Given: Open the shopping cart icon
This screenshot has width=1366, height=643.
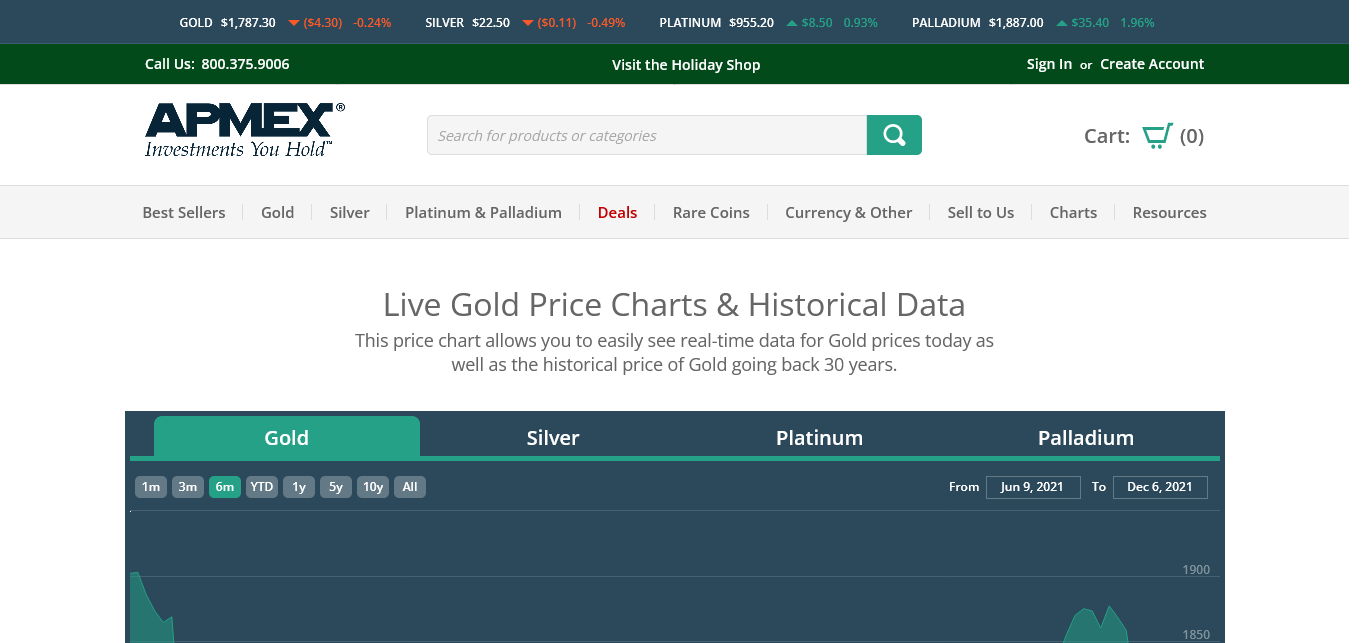Looking at the screenshot, I should 1157,136.
